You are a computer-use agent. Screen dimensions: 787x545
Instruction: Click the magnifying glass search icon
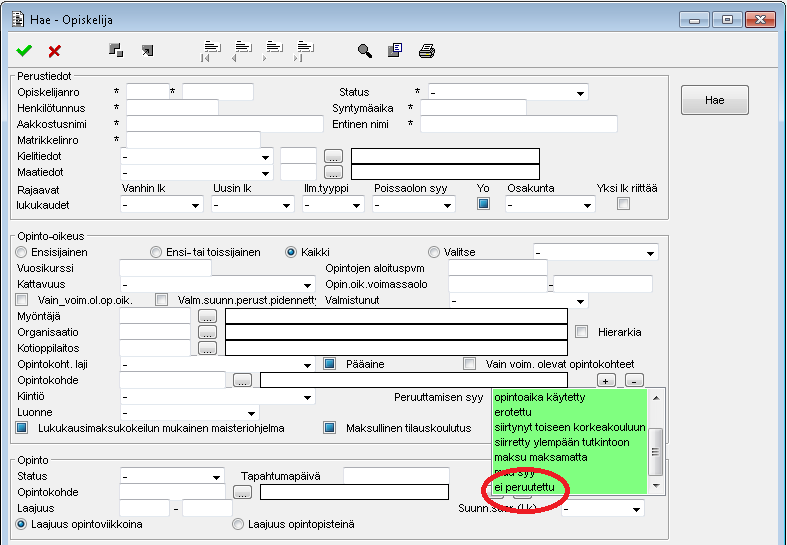[364, 51]
